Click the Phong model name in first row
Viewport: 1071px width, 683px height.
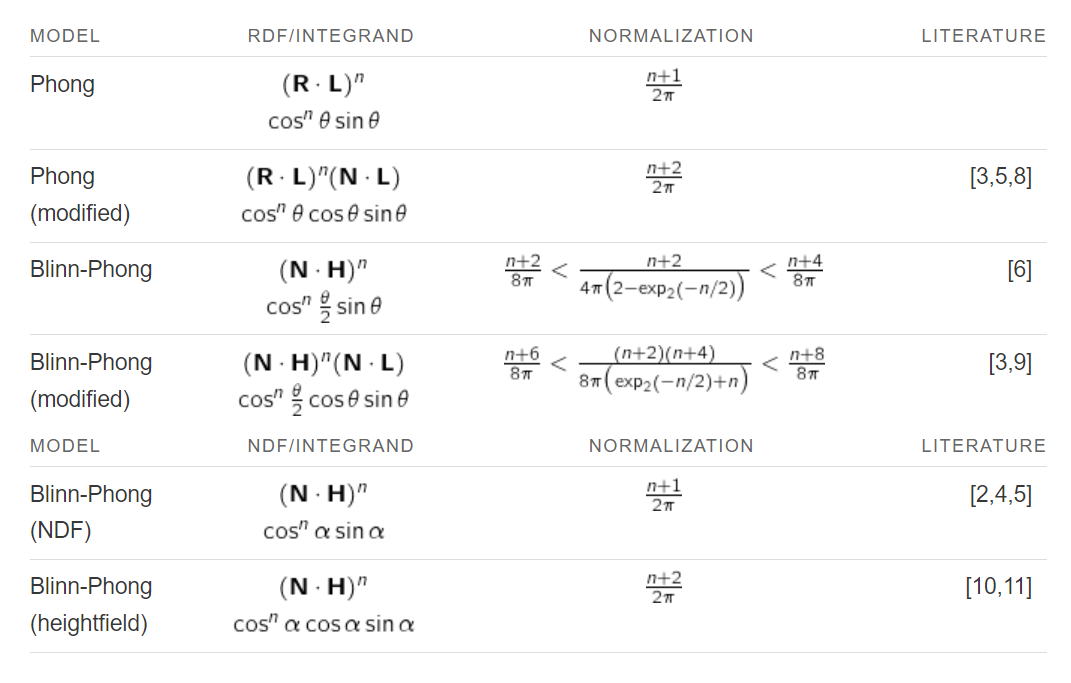coord(62,85)
